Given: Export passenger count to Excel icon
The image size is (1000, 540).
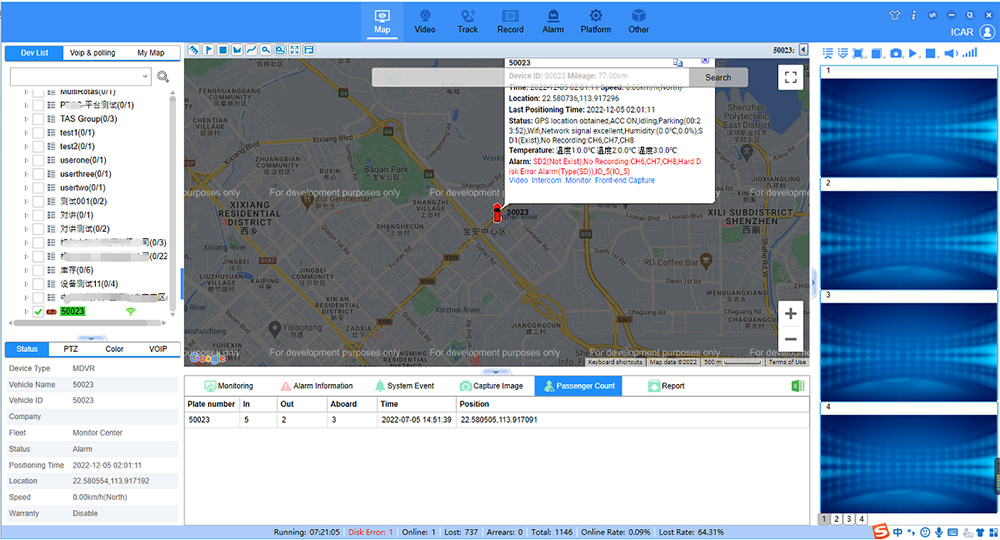Looking at the screenshot, I should [x=797, y=386].
